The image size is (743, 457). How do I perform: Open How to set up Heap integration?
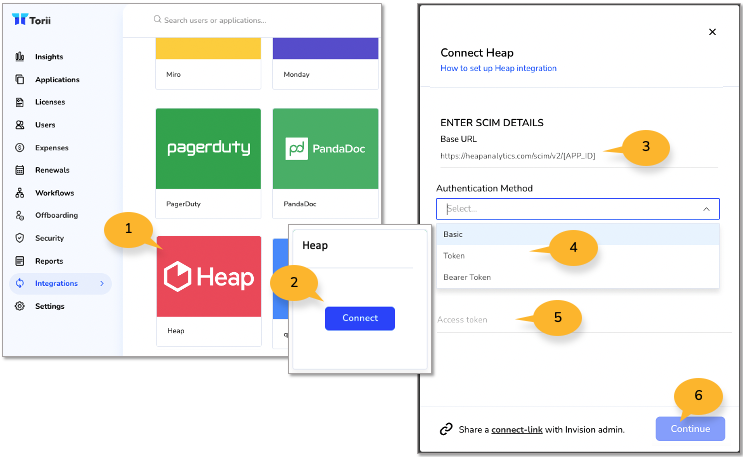point(498,68)
